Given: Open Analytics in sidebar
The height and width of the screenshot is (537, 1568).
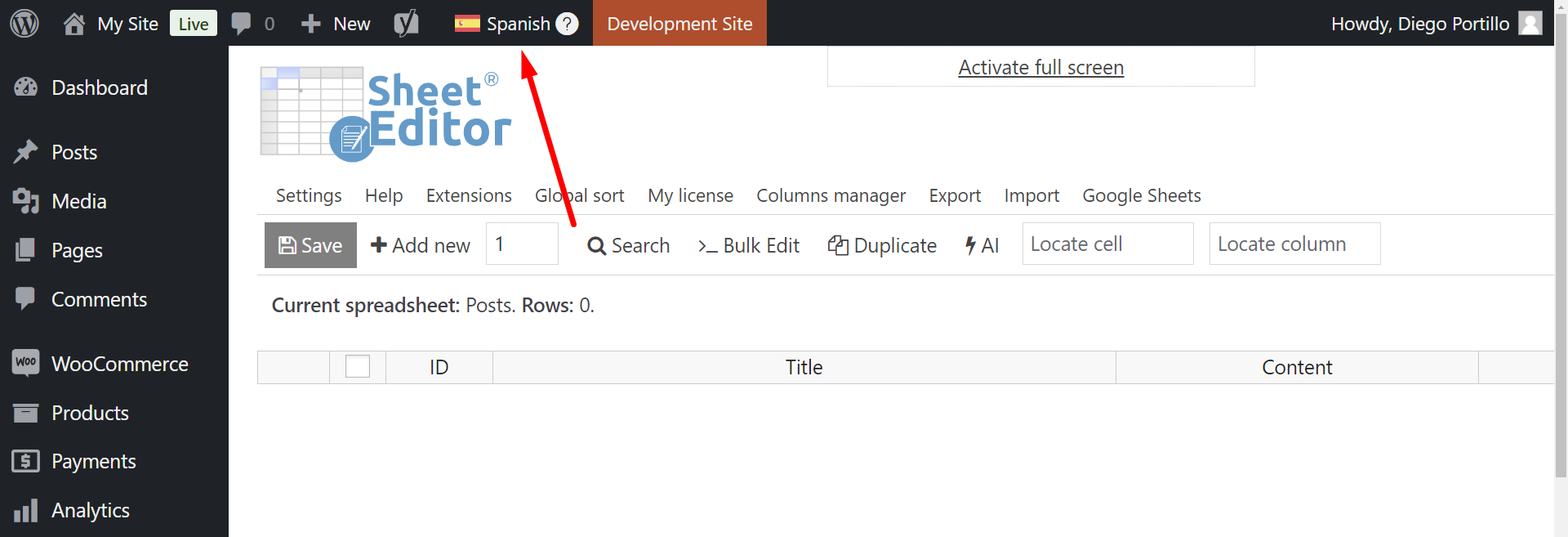Looking at the screenshot, I should pos(90,510).
